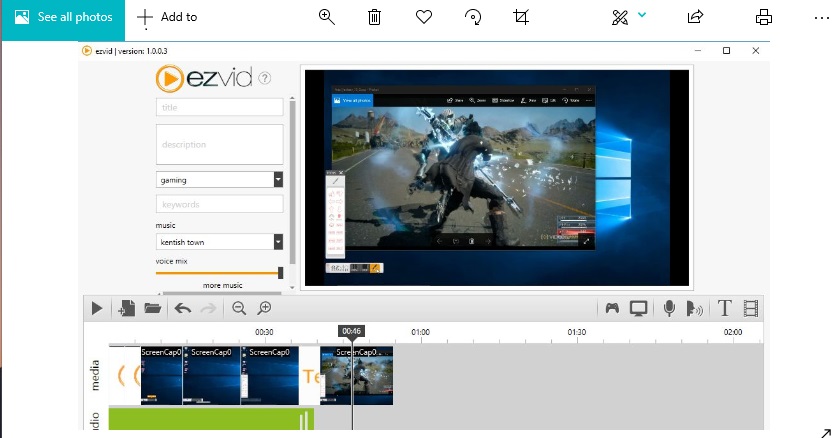
Task: Add pictures or video with film icon
Action: click(x=751, y=308)
